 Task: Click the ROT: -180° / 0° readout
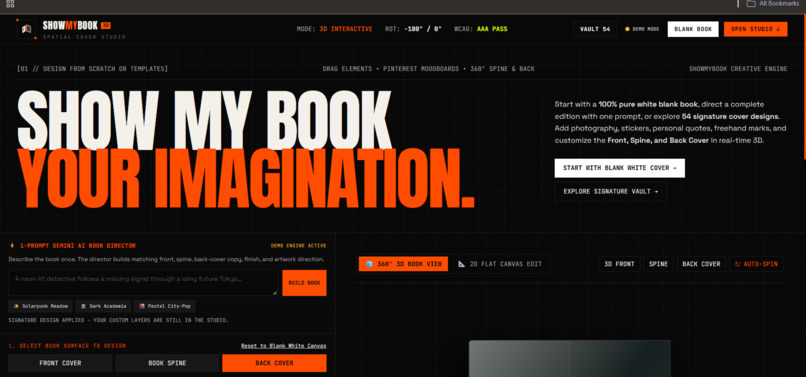pyautogui.click(x=413, y=29)
